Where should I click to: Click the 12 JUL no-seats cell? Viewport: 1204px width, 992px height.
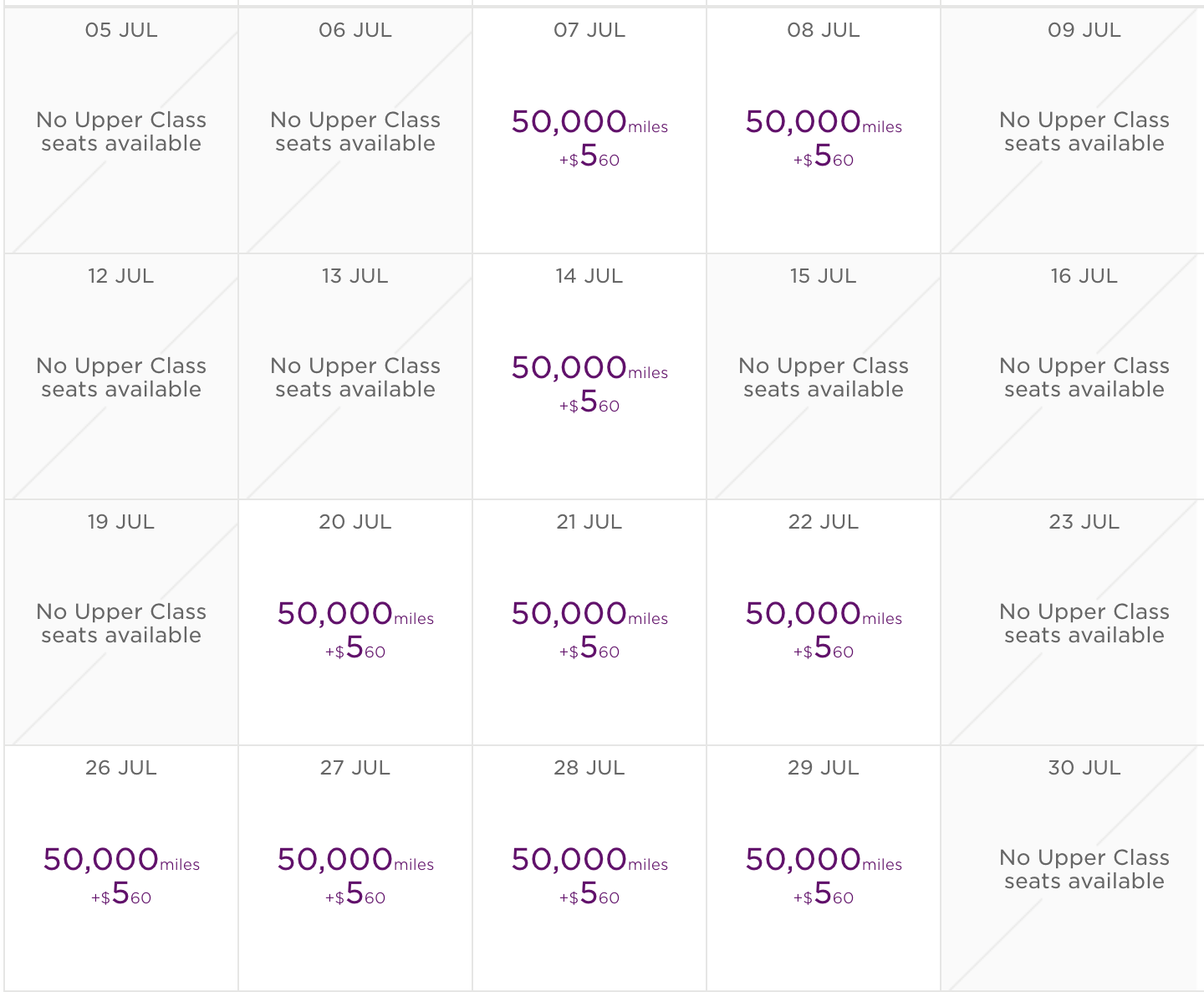click(121, 377)
